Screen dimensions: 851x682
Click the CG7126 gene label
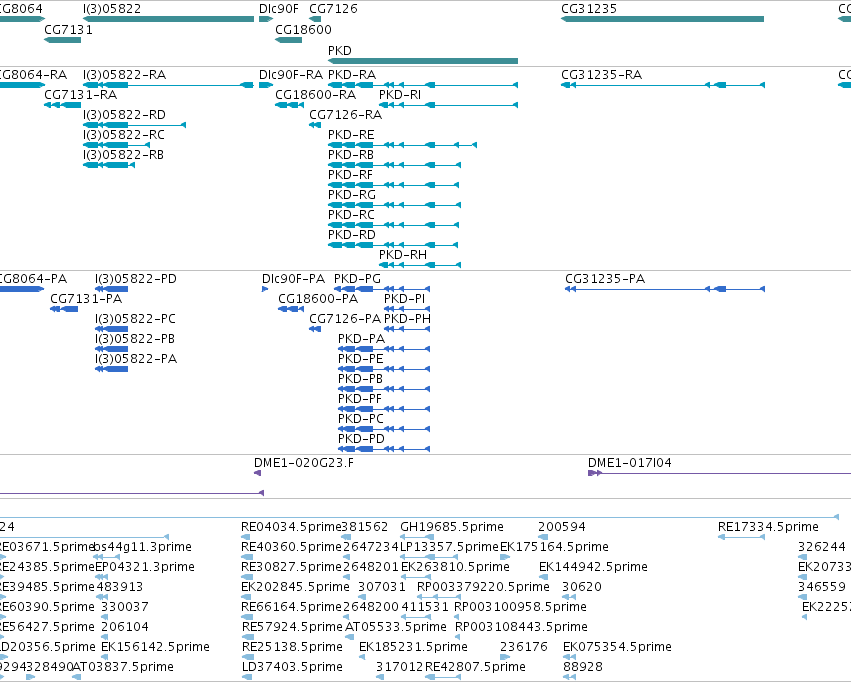(x=333, y=9)
